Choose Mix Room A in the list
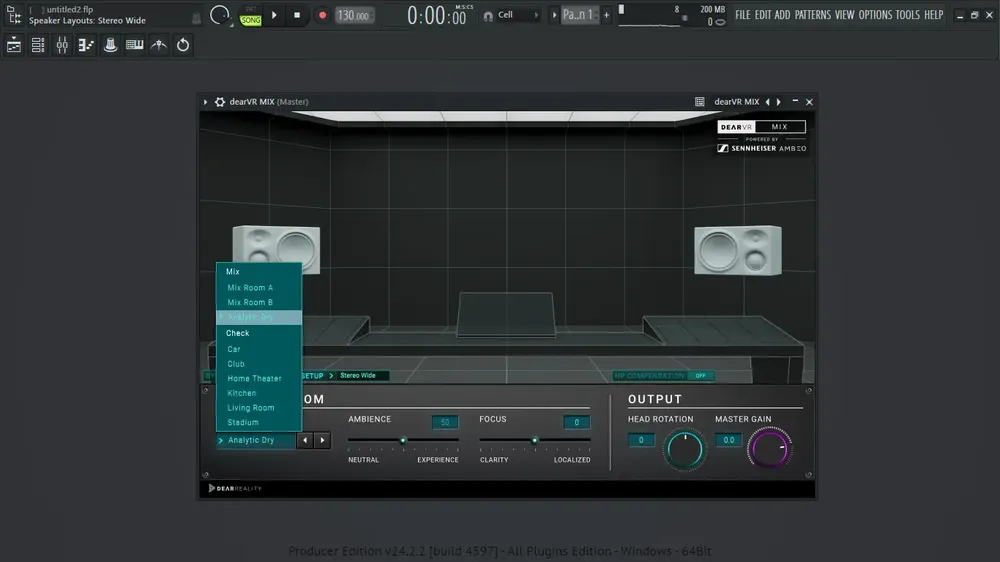This screenshot has height=562, width=1000. pos(250,288)
